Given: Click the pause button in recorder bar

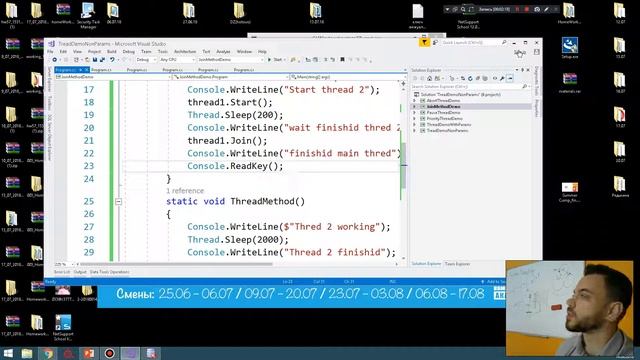Looking at the screenshot, I should coord(518,9).
